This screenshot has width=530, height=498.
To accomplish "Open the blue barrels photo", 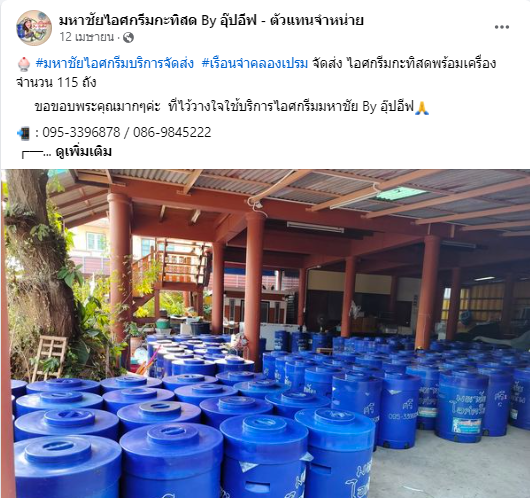I will (x=265, y=333).
